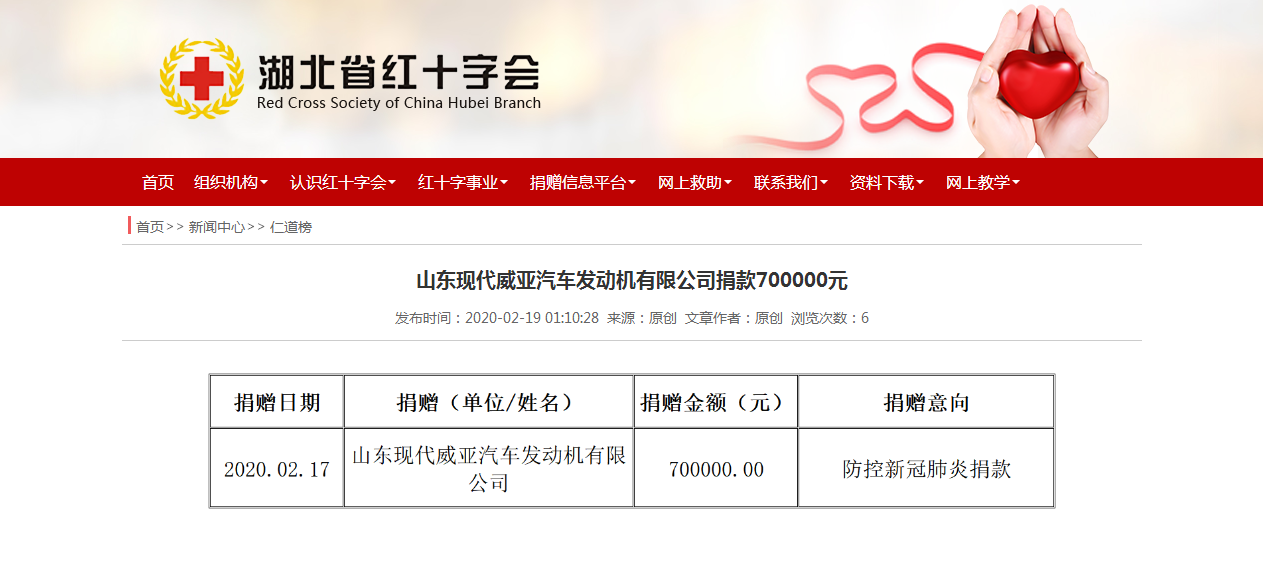Click the 湖北省红十字会 site title
This screenshot has width=1263, height=574.
tap(399, 71)
